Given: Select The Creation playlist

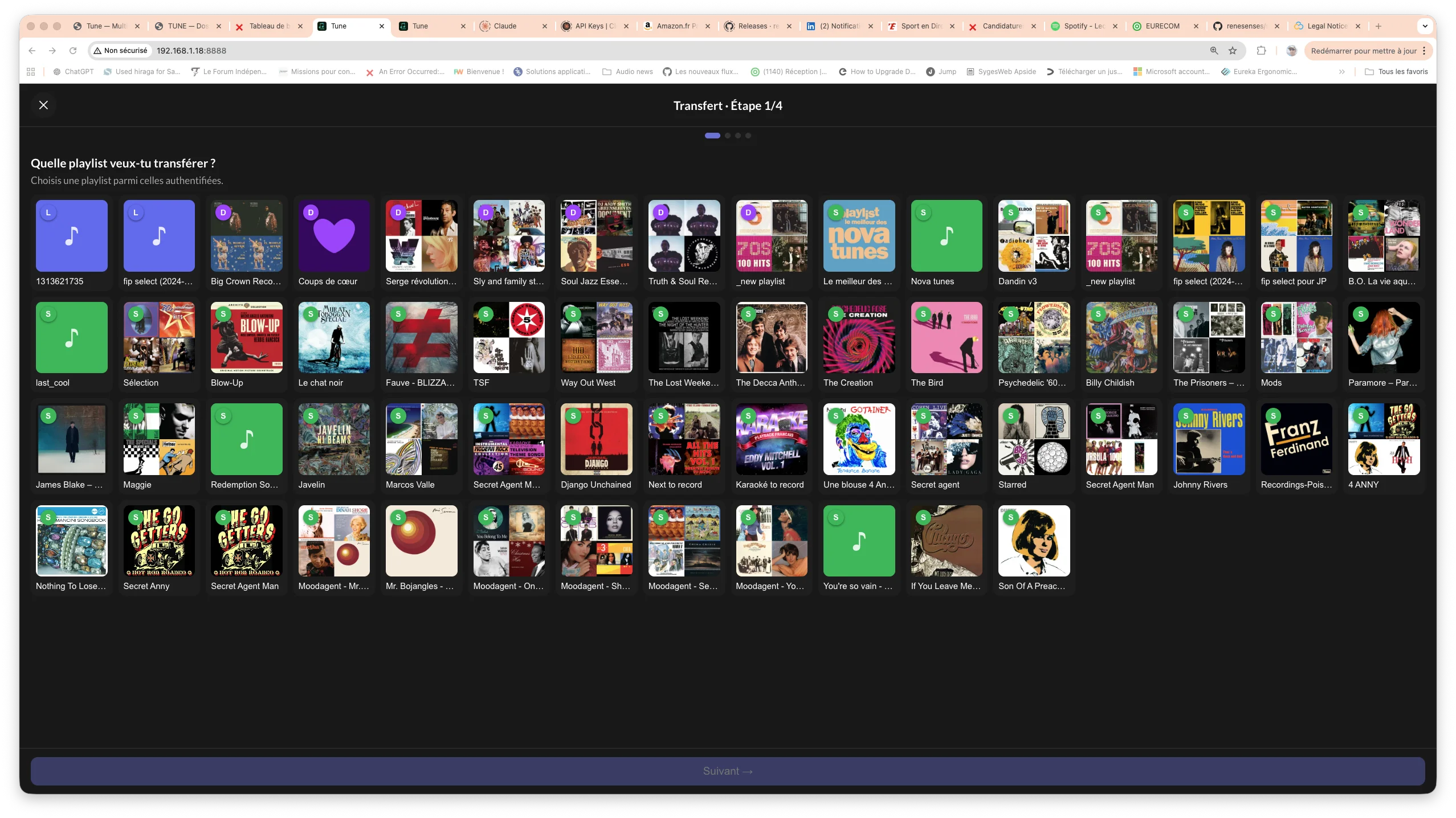Looking at the screenshot, I should pos(859,345).
